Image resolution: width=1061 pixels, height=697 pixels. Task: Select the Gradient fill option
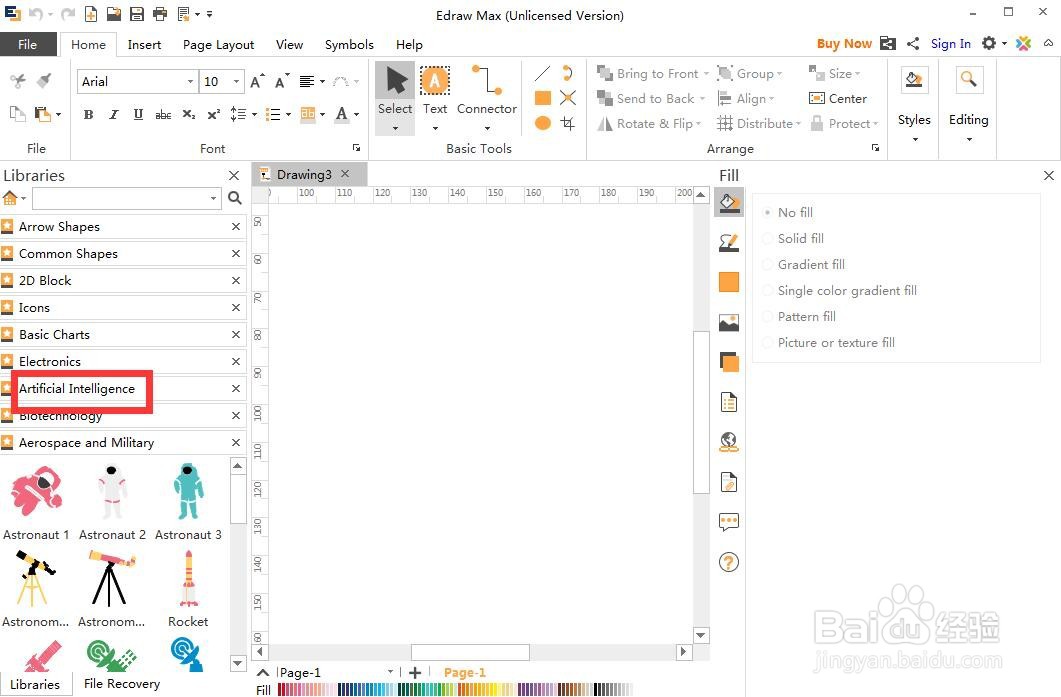804,265
